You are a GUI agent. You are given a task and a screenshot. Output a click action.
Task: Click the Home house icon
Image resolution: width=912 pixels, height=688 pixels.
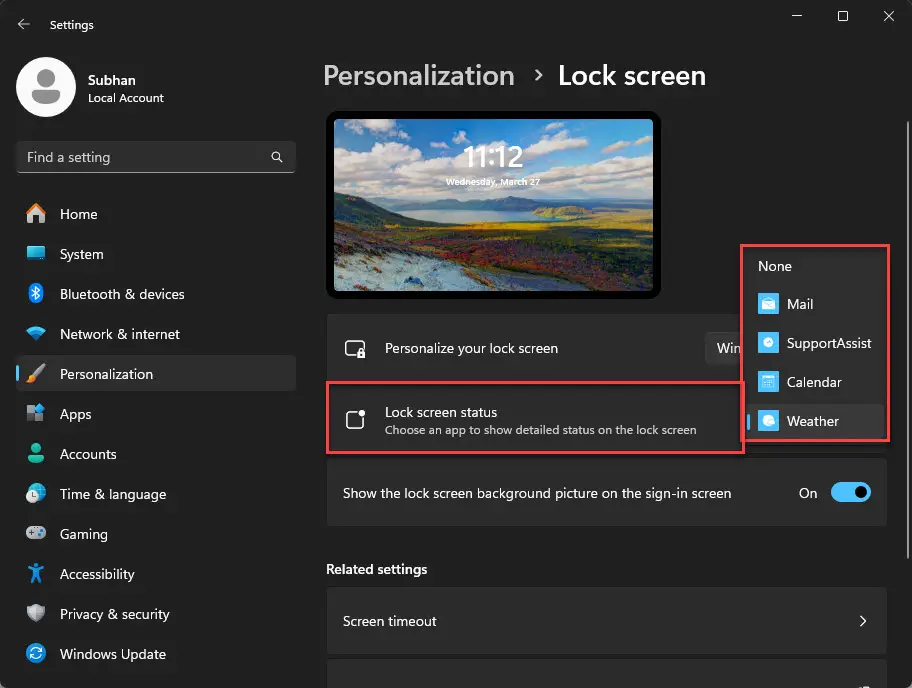(x=36, y=213)
